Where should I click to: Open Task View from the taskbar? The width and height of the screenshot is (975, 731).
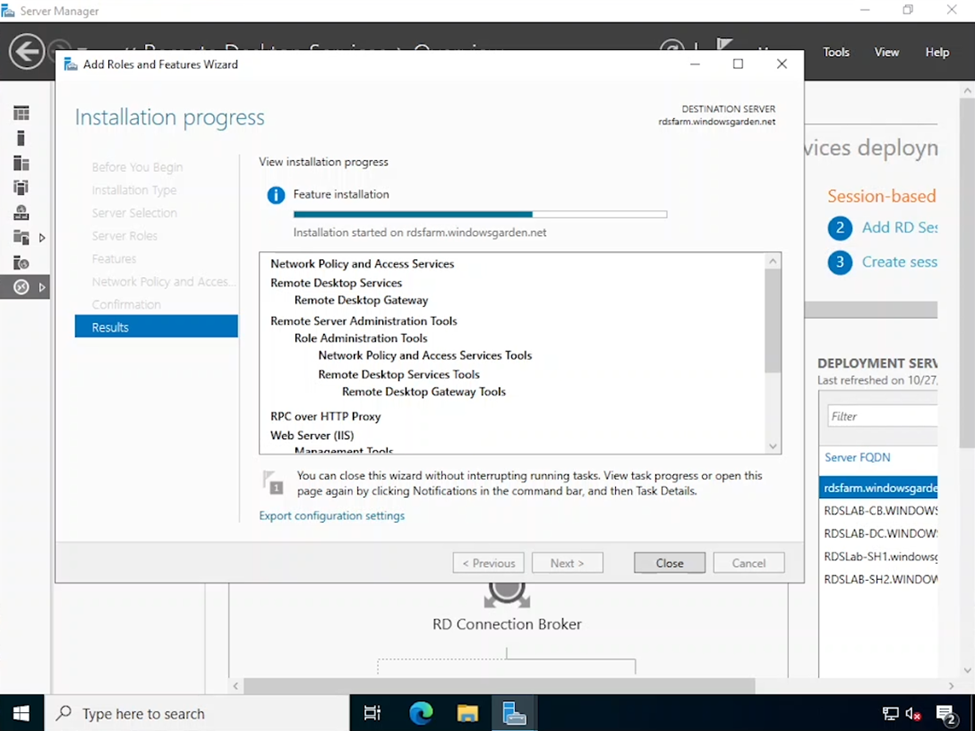click(371, 713)
